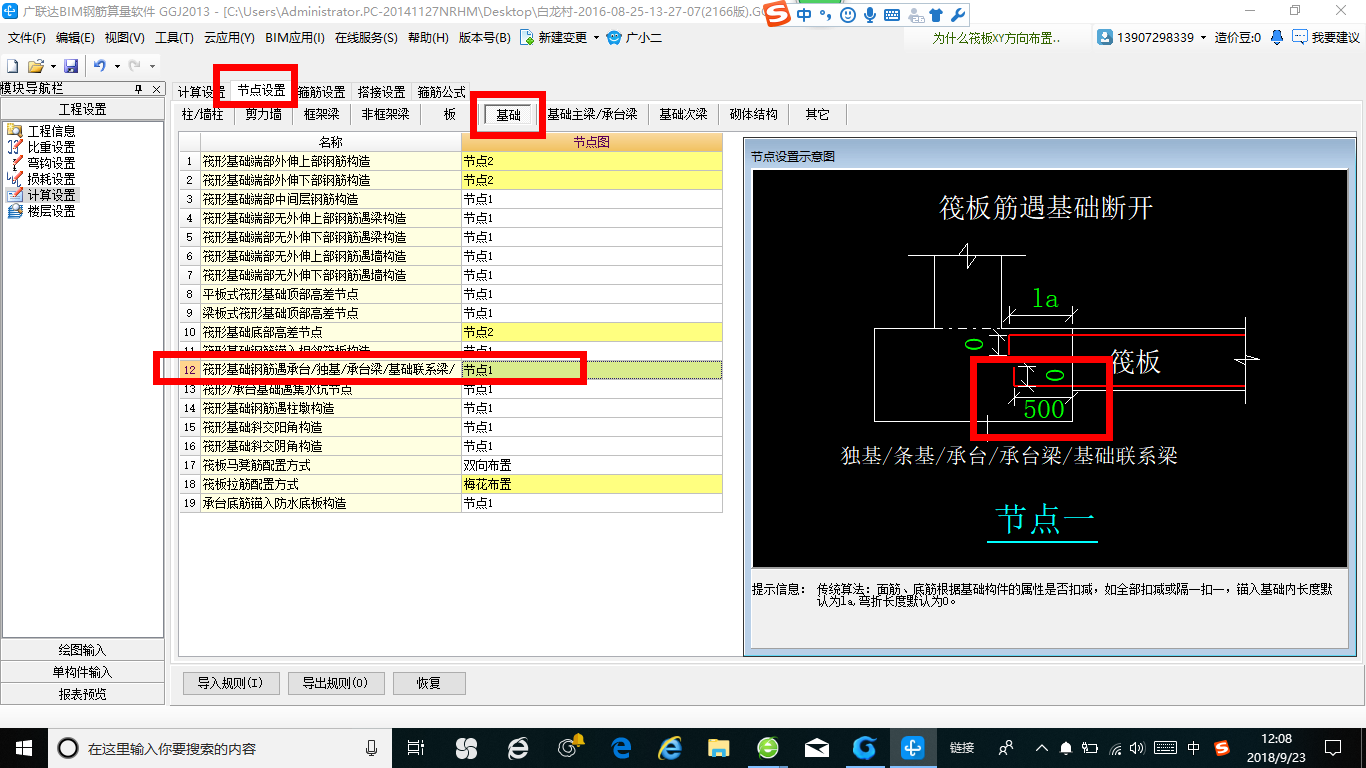The height and width of the screenshot is (768, 1366).
Task: Open the 工具(T) menu
Action: [x=174, y=38]
